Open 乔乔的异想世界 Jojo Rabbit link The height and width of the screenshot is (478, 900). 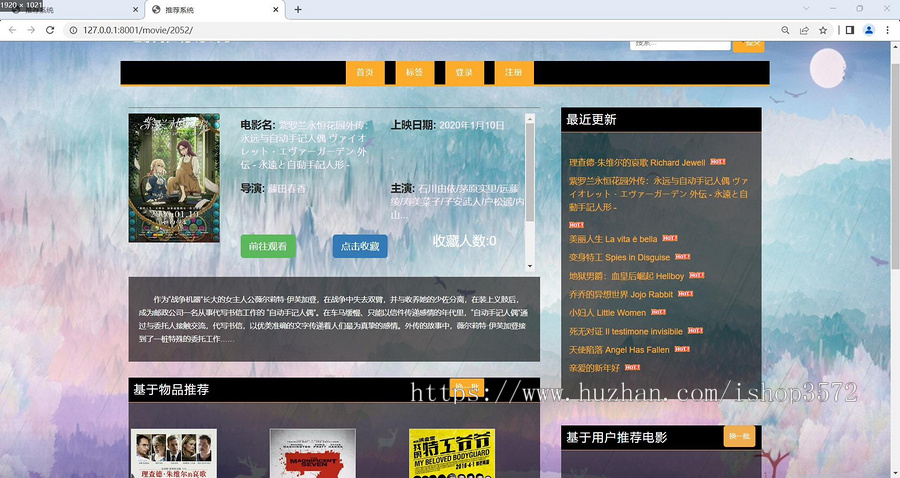[x=620, y=294]
